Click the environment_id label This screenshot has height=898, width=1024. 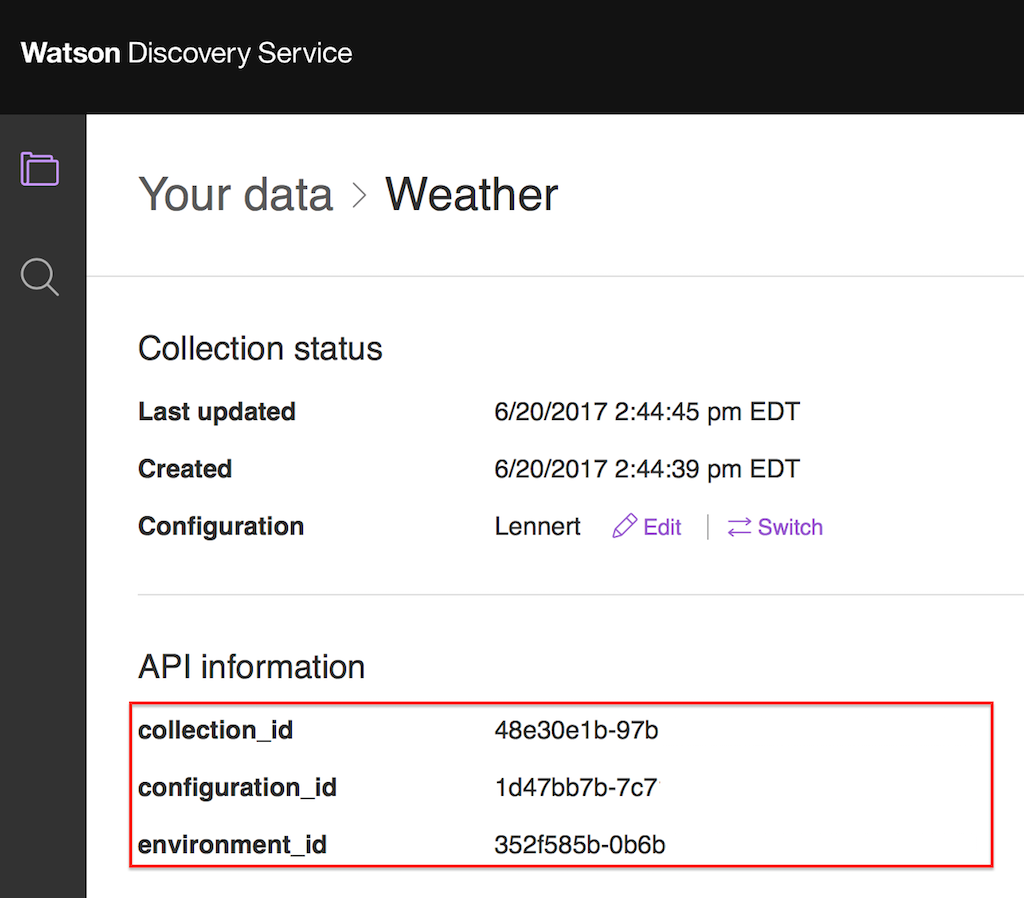(x=232, y=845)
